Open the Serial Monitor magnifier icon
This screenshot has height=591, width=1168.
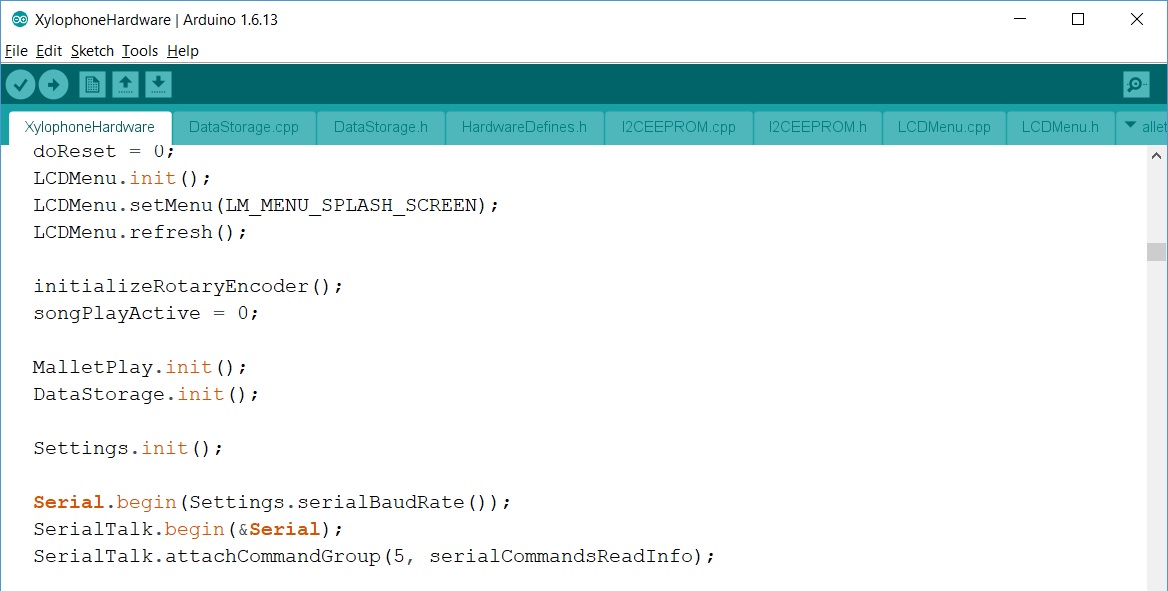pyautogui.click(x=1136, y=85)
